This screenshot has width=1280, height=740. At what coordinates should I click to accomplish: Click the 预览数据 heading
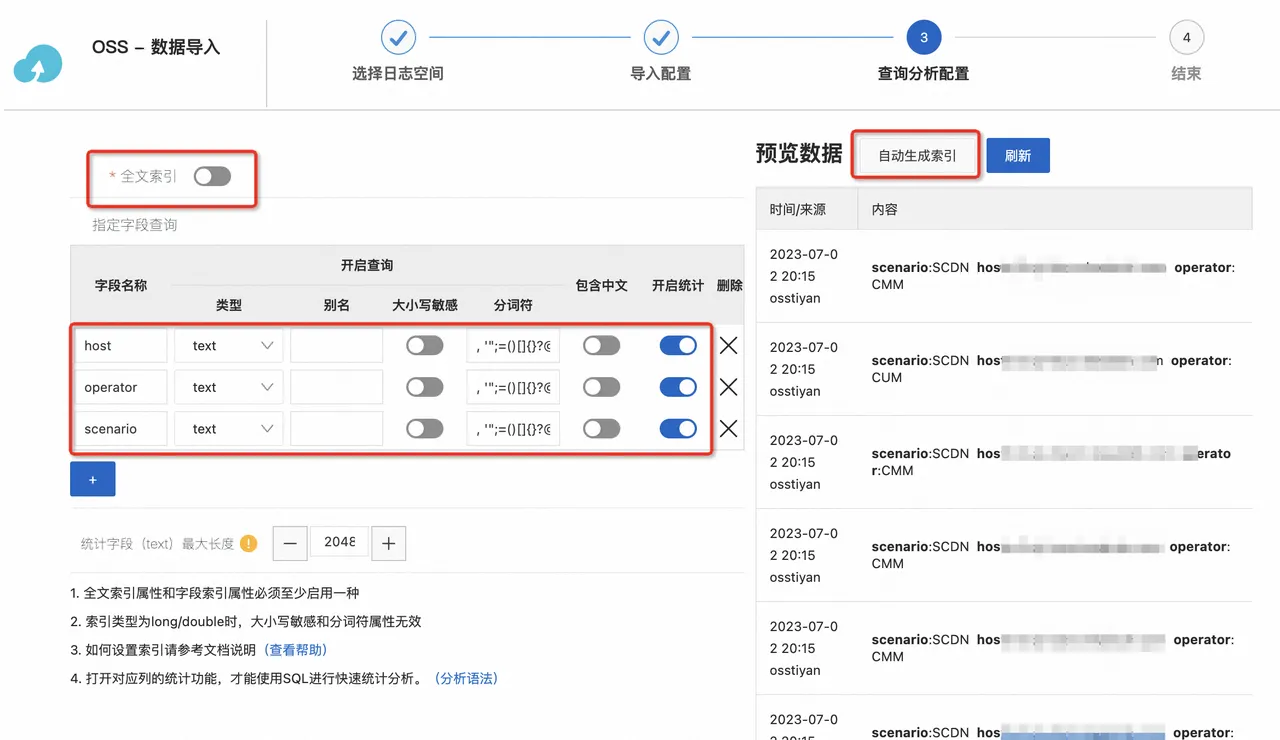point(799,154)
